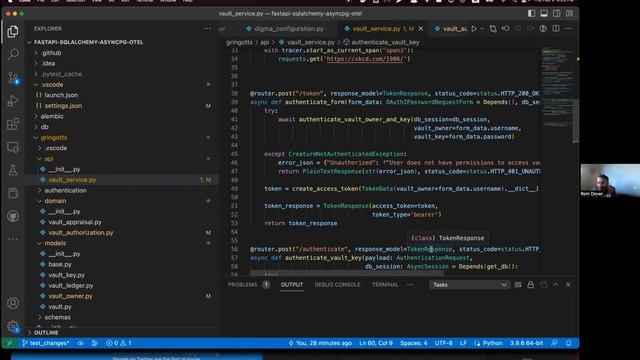Collapse the gringotts folder
The width and height of the screenshot is (640, 360).
point(53,138)
